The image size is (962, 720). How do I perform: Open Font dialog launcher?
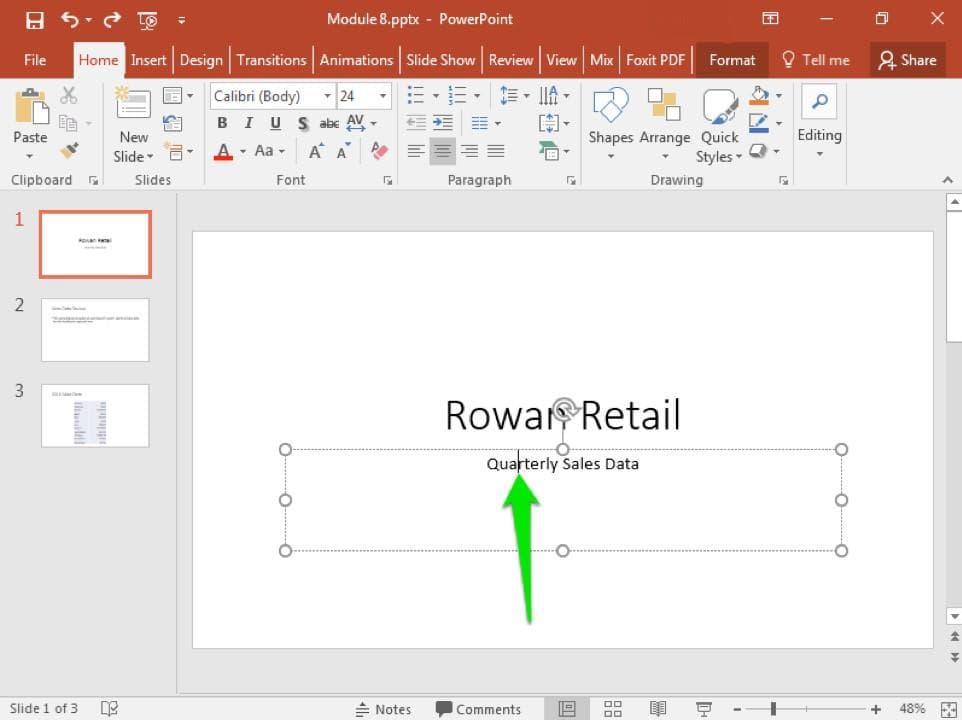coord(388,180)
